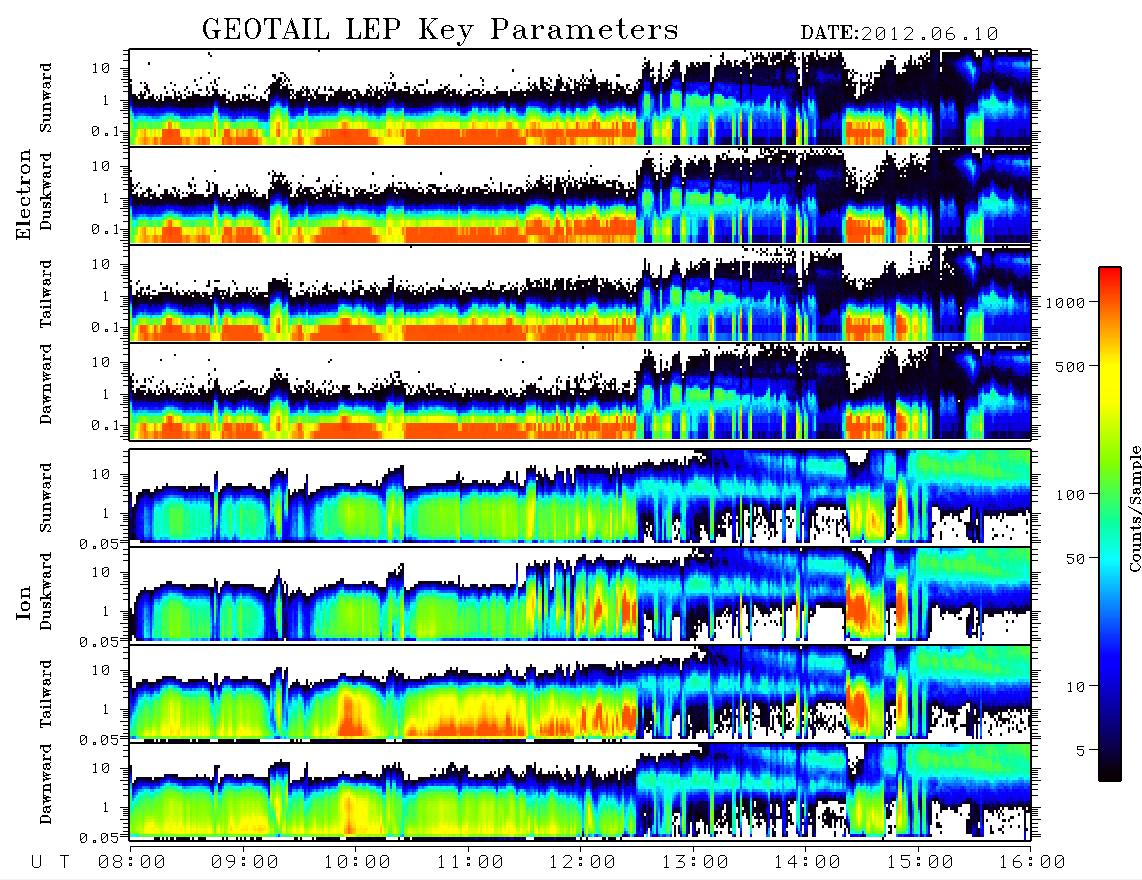Image resolution: width=1142 pixels, height=880 pixels.
Task: Click the "11:00" time tick label
Action: [470, 862]
